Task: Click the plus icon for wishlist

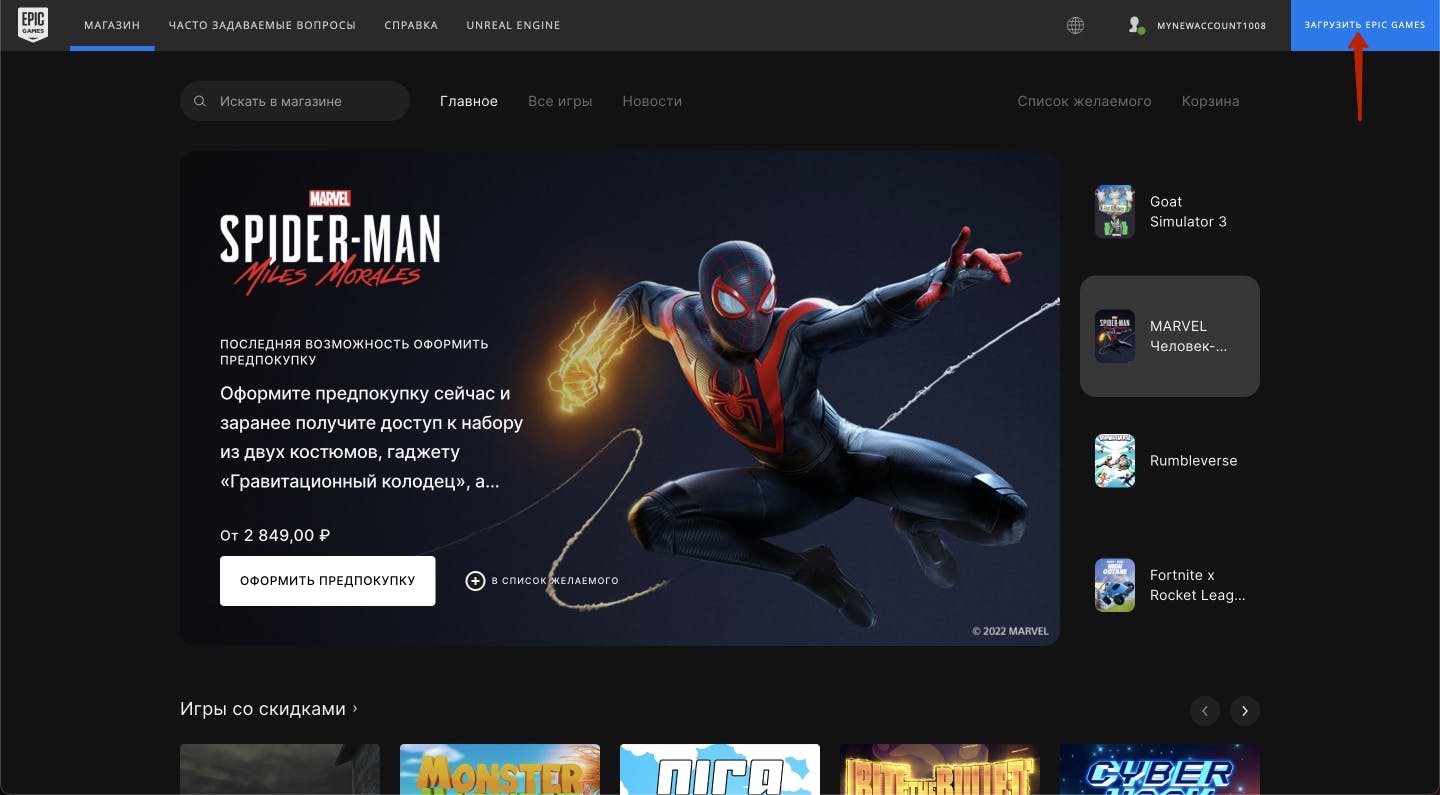Action: 475,580
